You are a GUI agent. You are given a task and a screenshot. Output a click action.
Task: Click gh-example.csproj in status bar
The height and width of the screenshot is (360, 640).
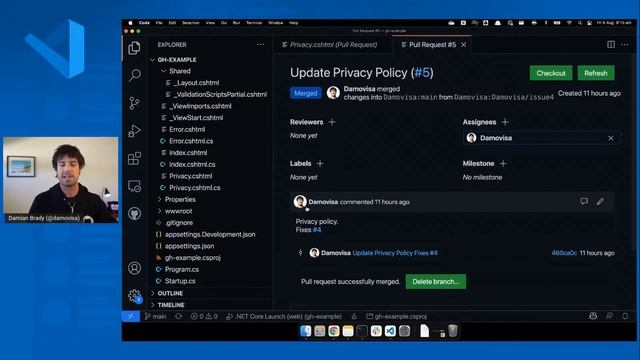[x=397, y=316]
